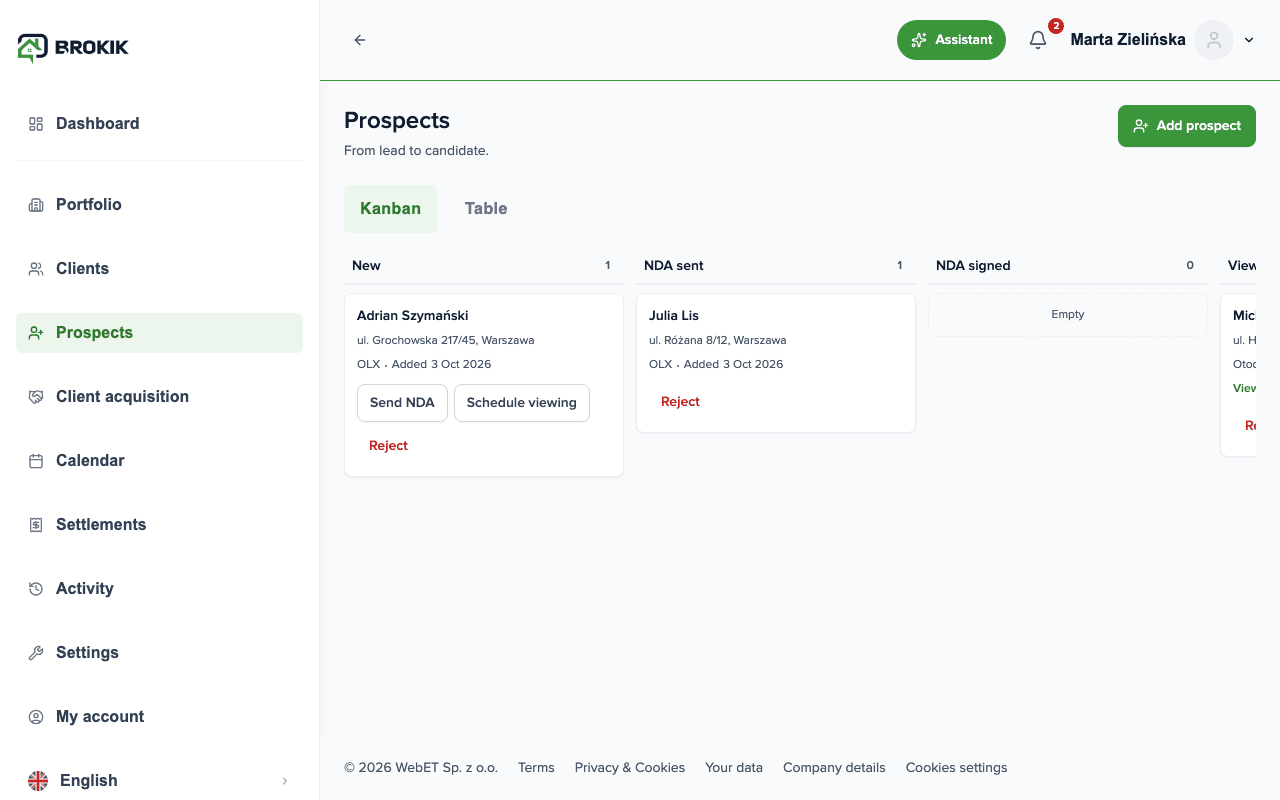The height and width of the screenshot is (800, 1280).
Task: Open the Company details link
Action: (834, 768)
